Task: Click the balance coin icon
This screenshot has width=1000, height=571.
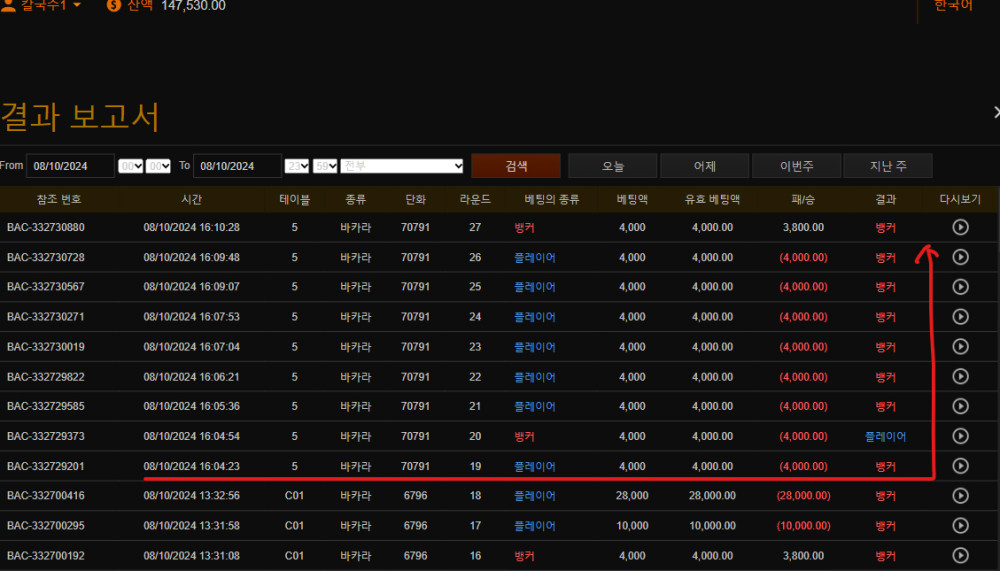Action: coord(114,6)
